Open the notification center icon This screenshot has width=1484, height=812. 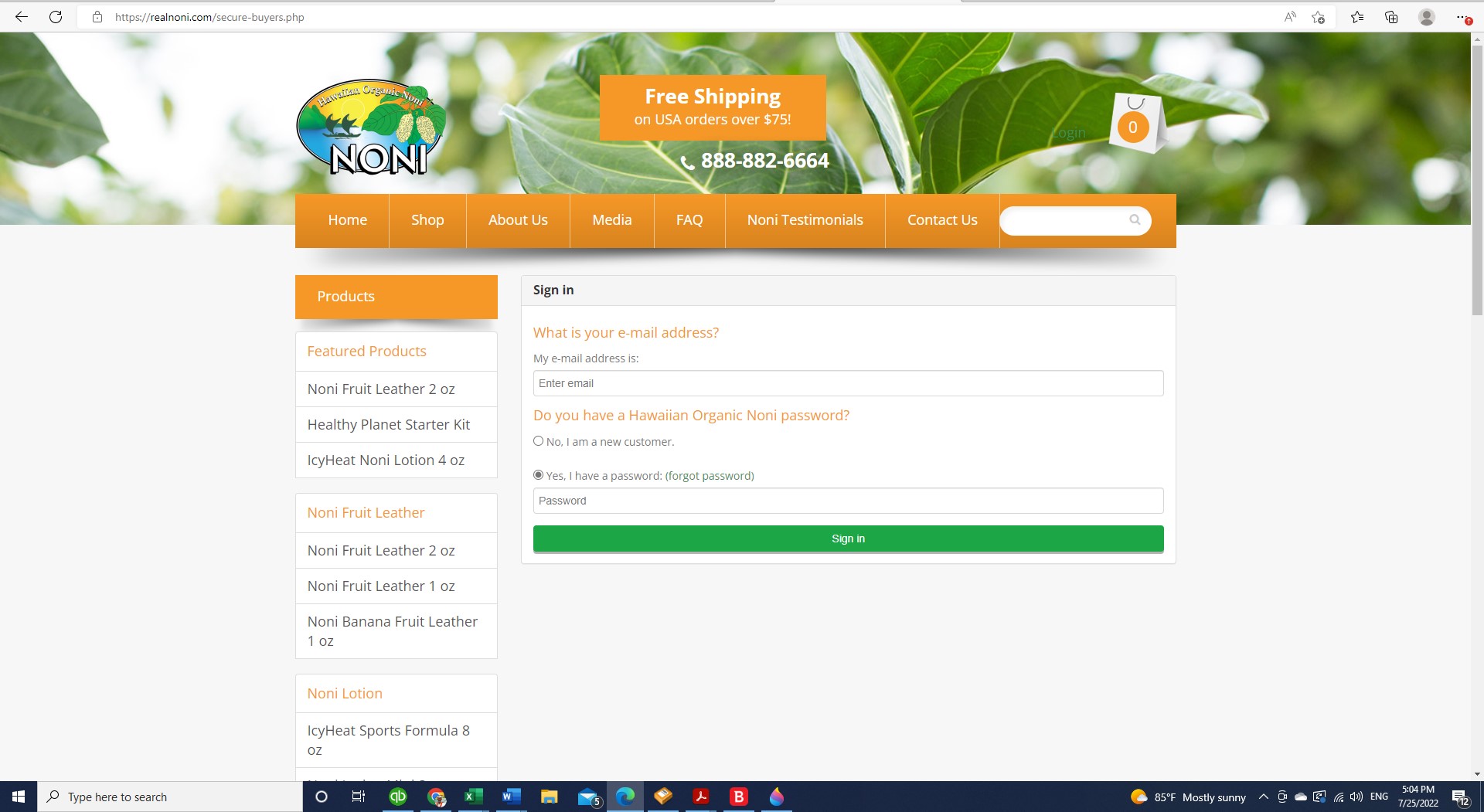(x=1461, y=797)
